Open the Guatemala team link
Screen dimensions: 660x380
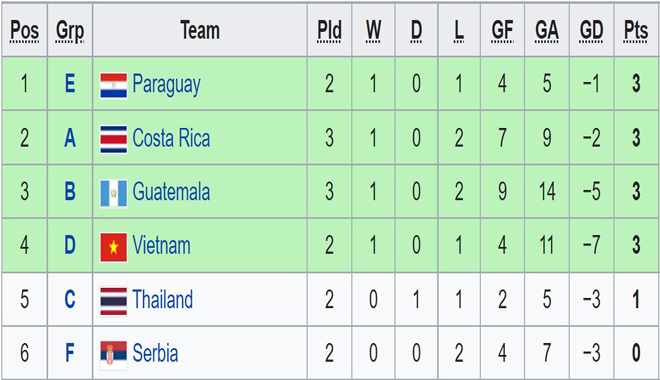171,191
